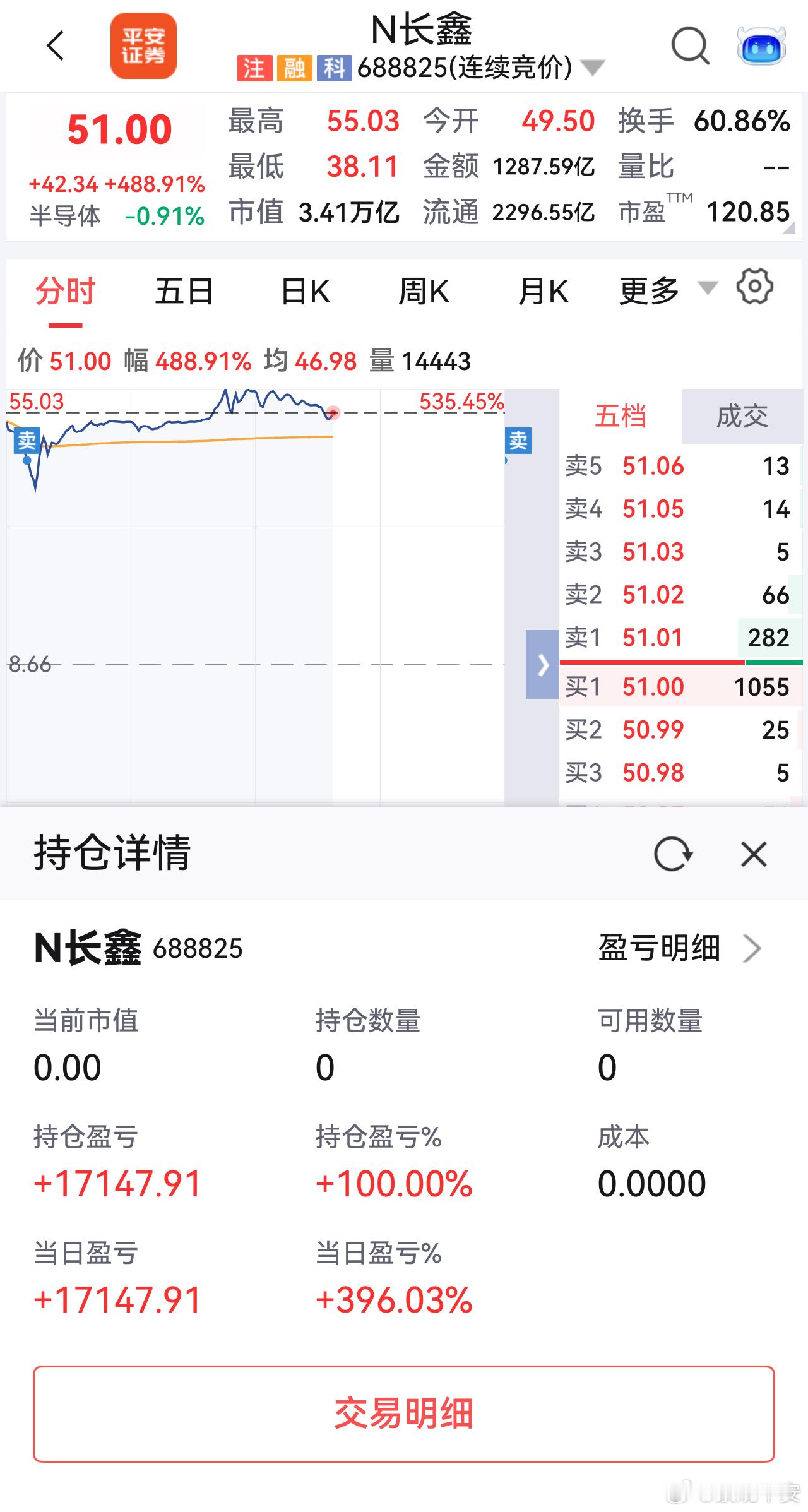Open 盈亏明细 chevron arrow

coord(752,948)
